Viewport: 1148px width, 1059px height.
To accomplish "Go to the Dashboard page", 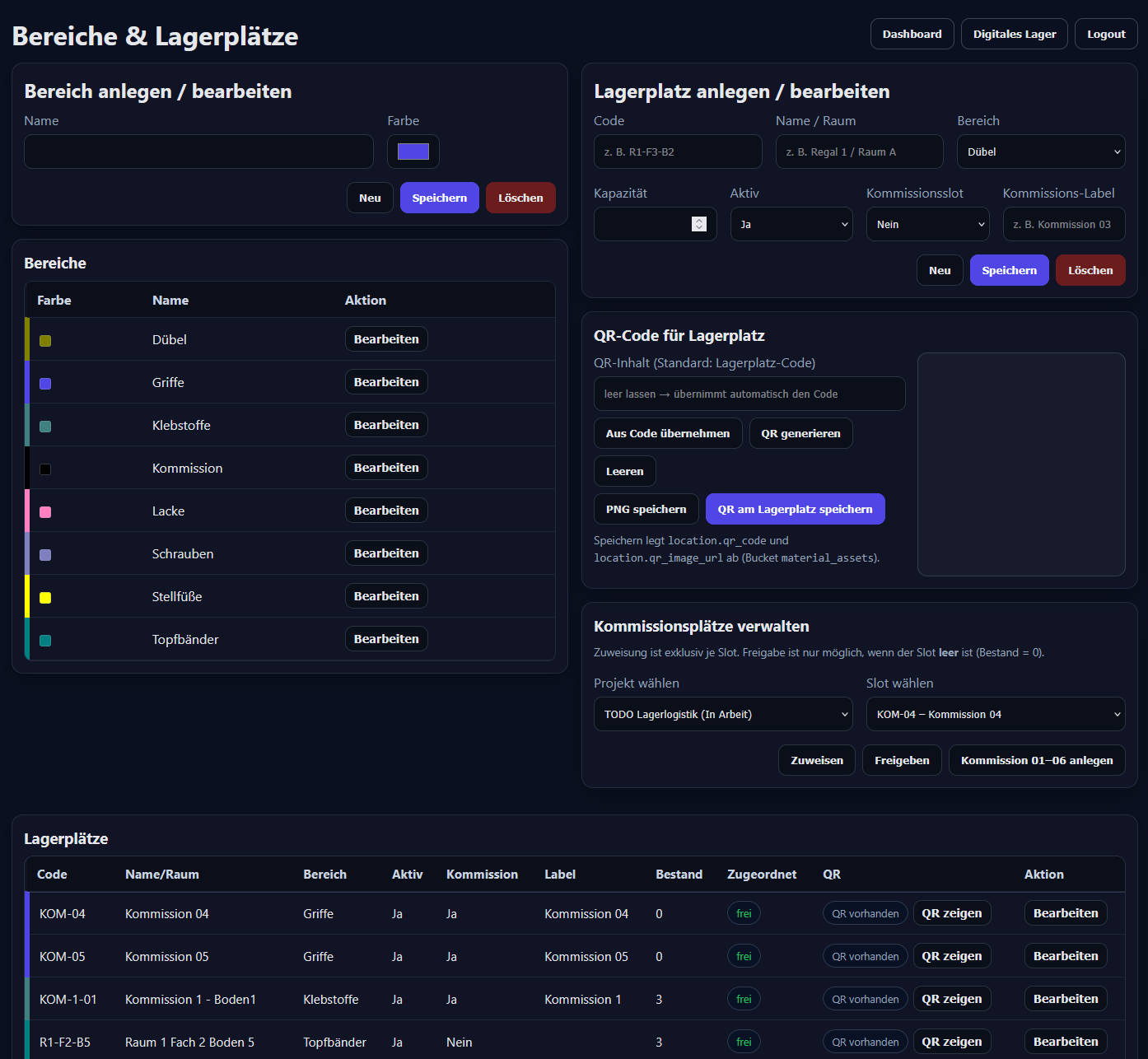I will [x=912, y=34].
